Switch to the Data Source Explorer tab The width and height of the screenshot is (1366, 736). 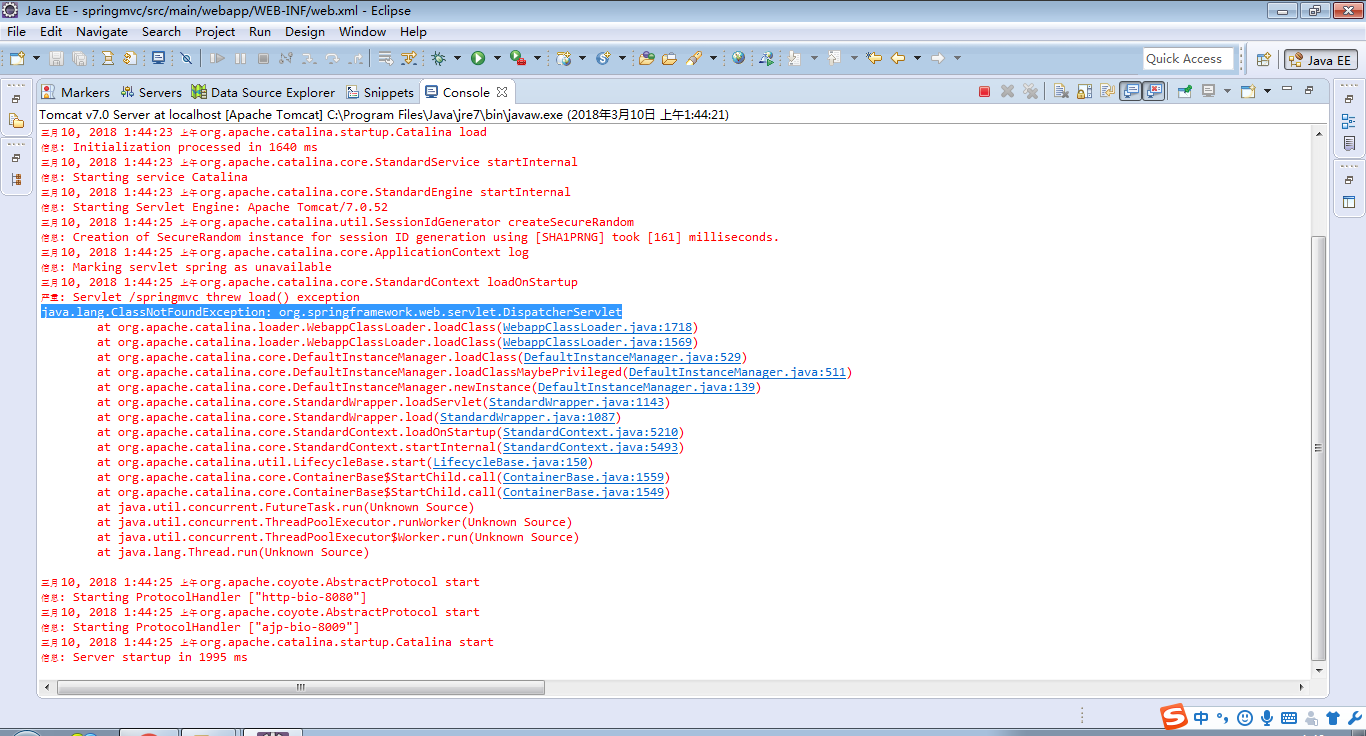[263, 92]
